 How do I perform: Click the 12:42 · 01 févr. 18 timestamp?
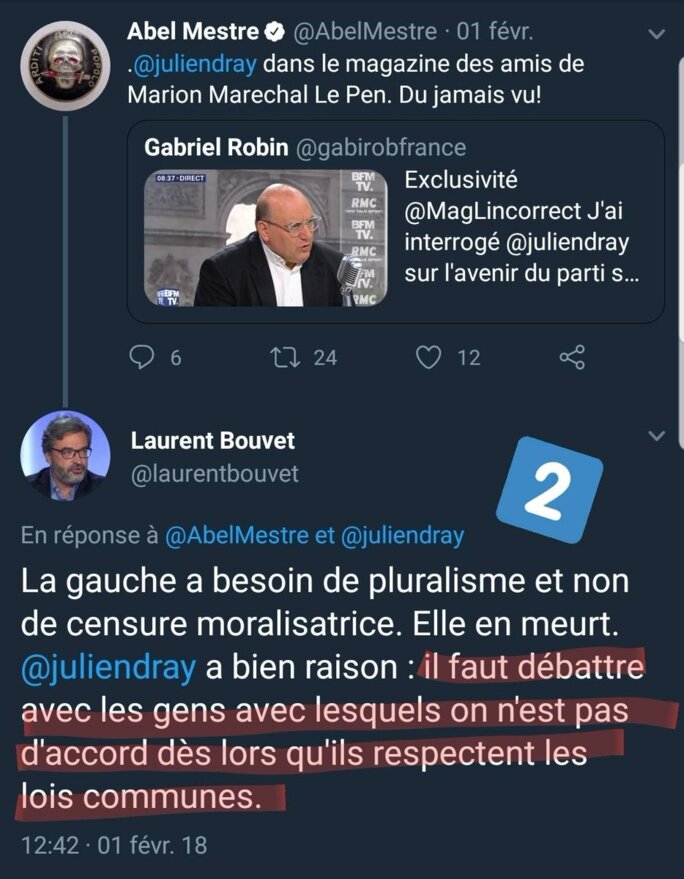pos(115,845)
